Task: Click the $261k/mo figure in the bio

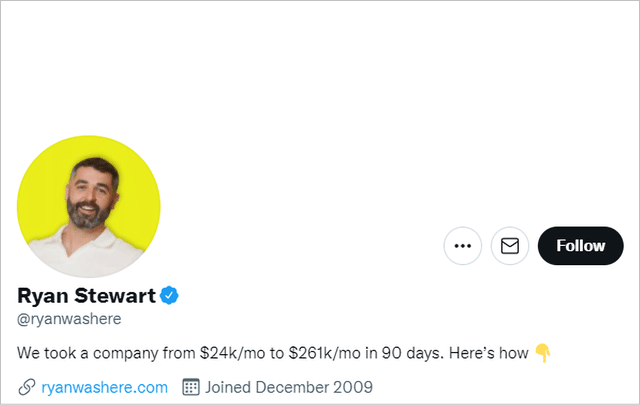Action: pyautogui.click(x=324, y=353)
